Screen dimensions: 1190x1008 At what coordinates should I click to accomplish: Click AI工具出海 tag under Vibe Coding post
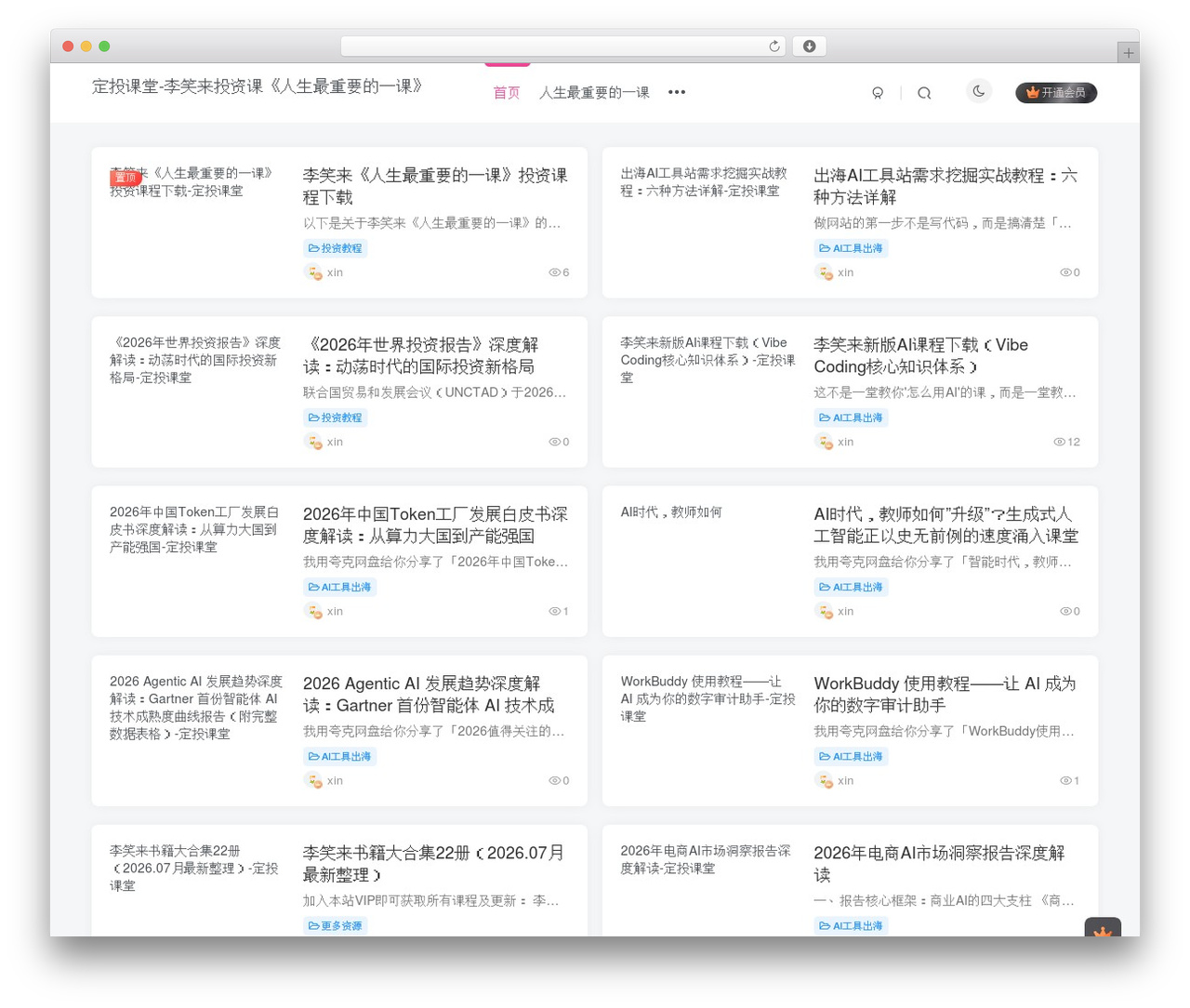tap(851, 418)
